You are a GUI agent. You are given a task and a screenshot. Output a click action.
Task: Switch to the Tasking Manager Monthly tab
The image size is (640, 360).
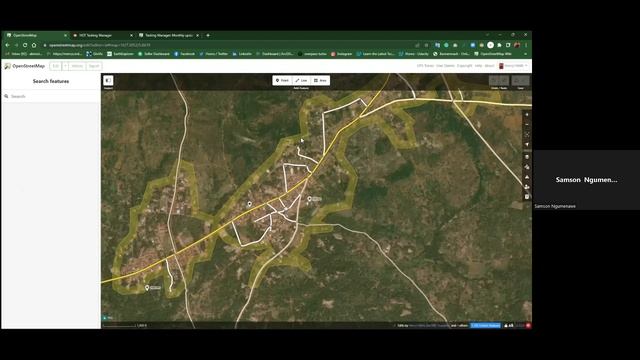pos(169,36)
